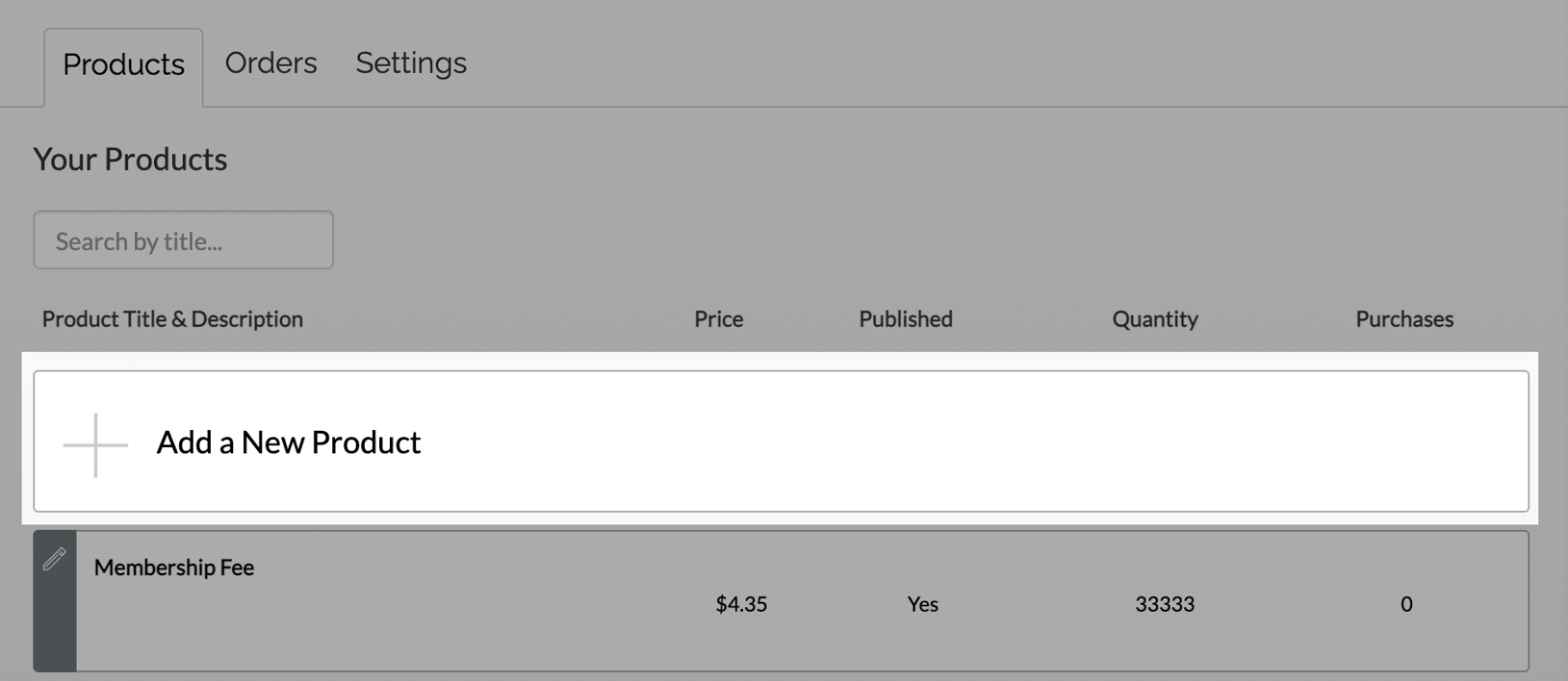1568x681 pixels.
Task: Click the $4.35 price of Membership Fee
Action: click(739, 604)
